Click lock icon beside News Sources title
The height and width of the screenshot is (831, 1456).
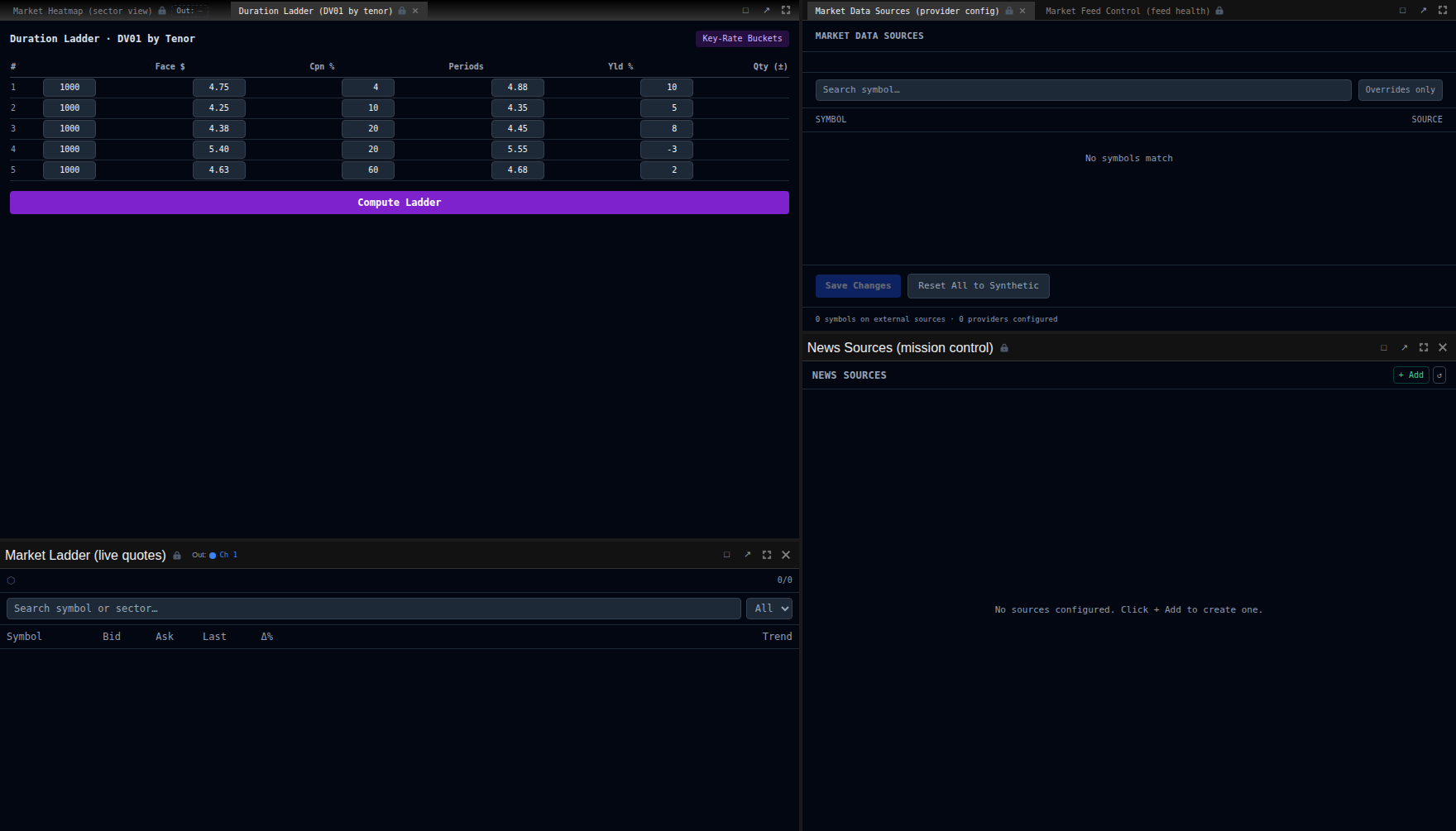1004,348
